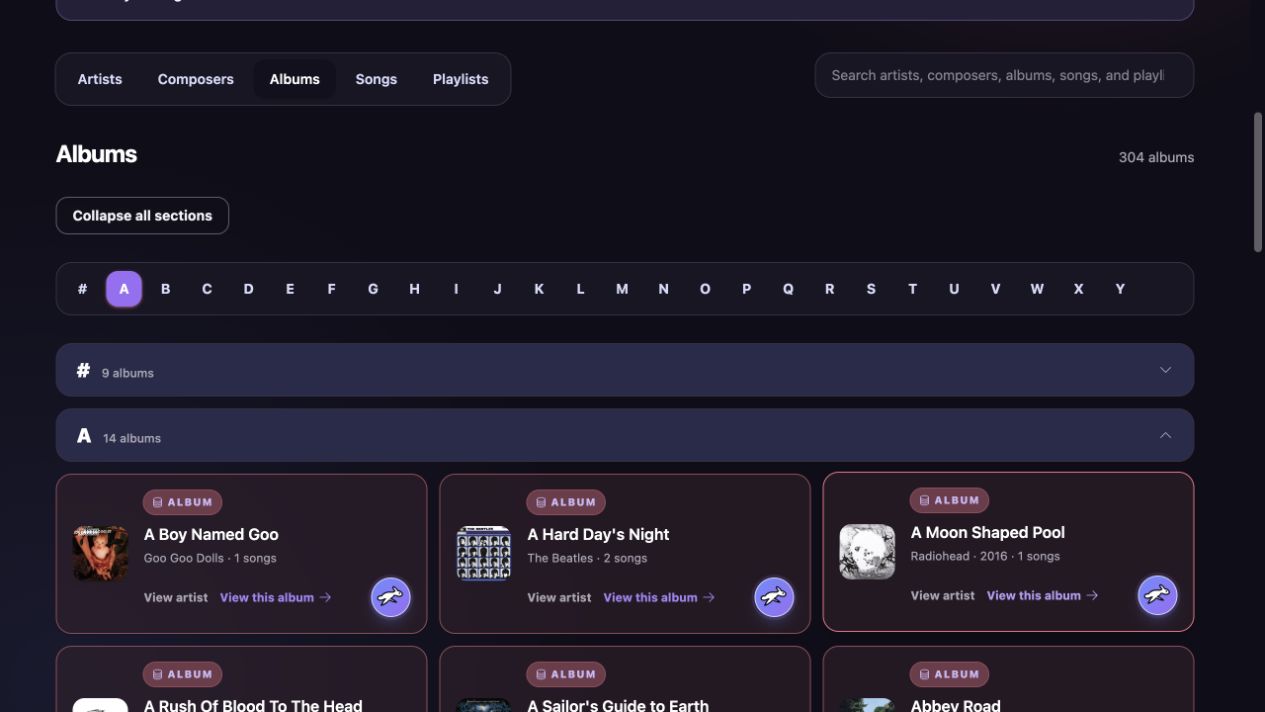Click ALBUM badge on A Moon Shaped Pool card

click(x=949, y=500)
